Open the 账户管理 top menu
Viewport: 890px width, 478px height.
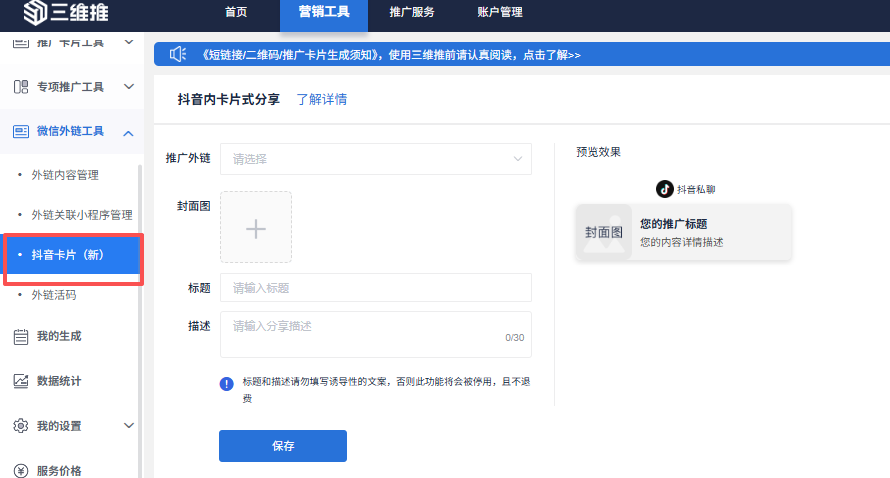(498, 12)
